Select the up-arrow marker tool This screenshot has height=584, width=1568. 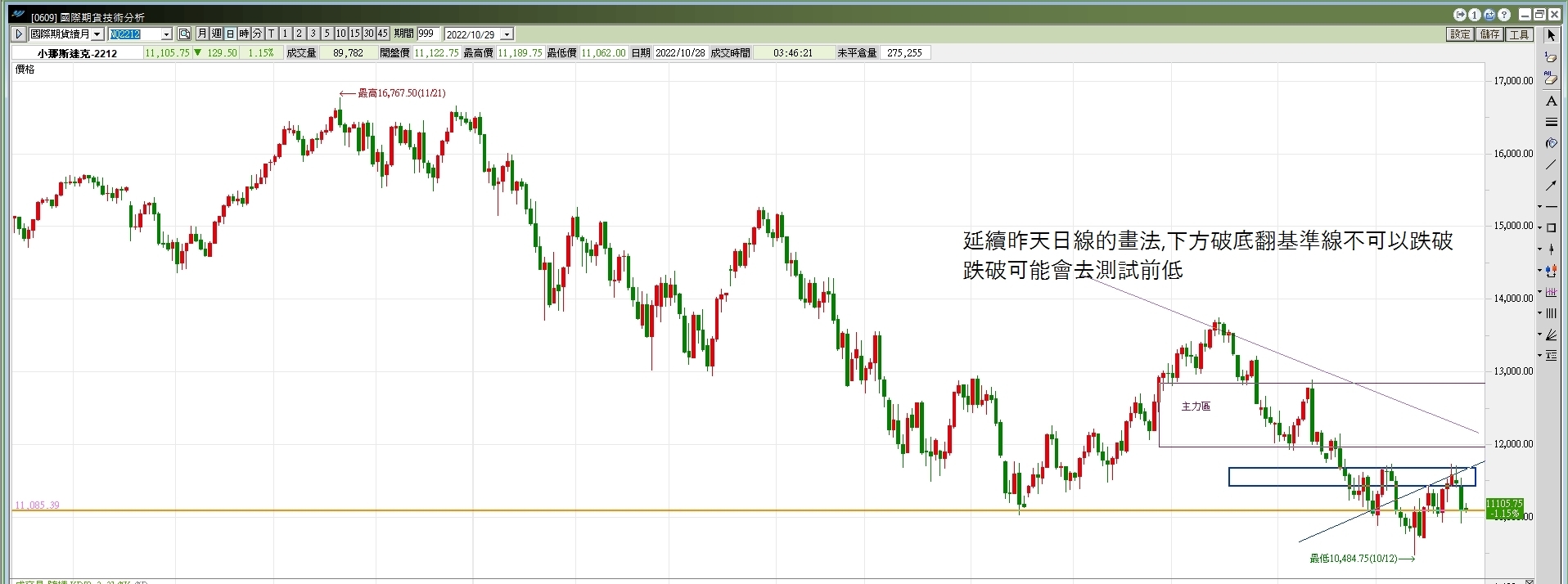1552,249
